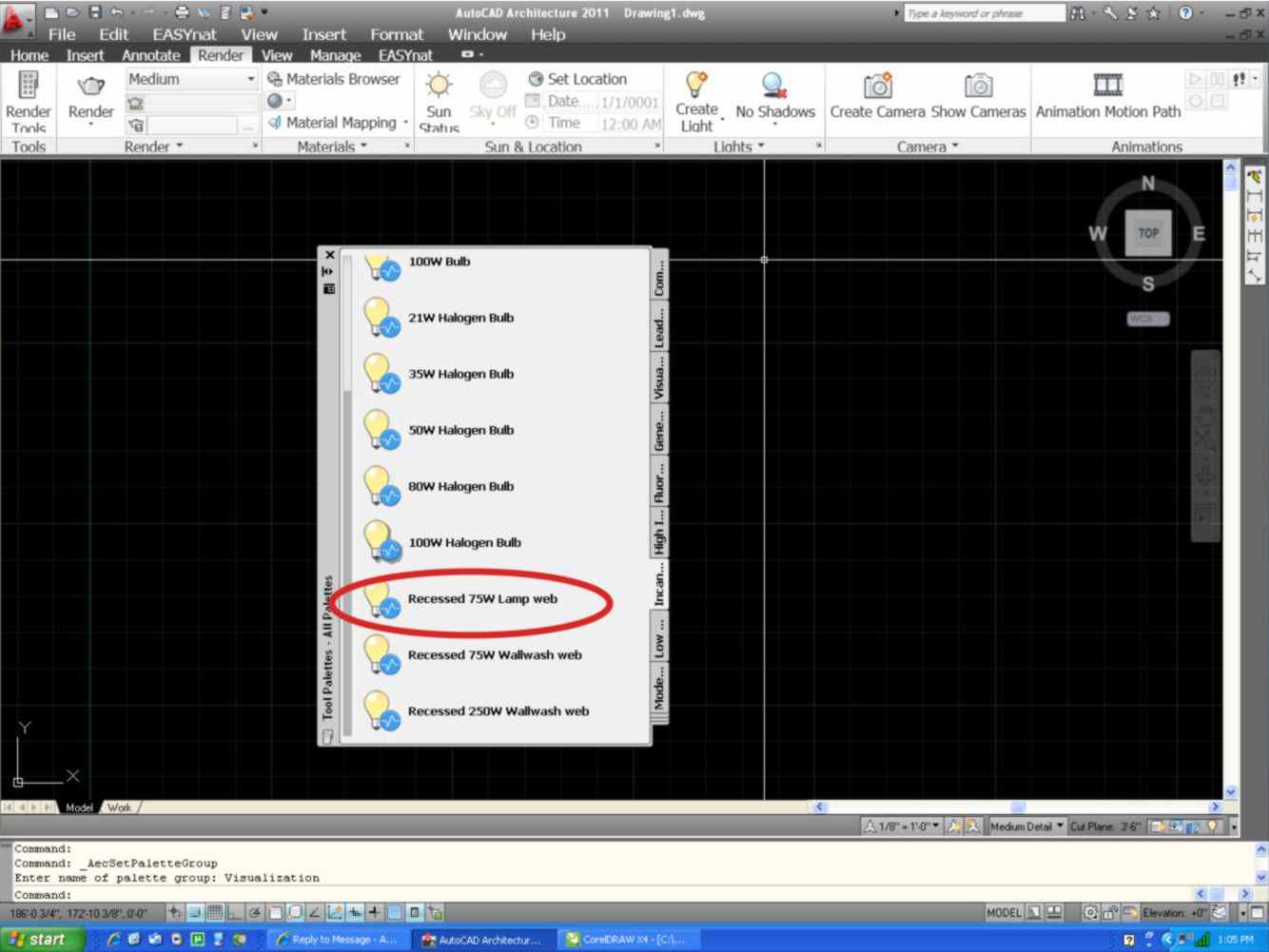Click the Animation Motion Path filmstrip icon
The height and width of the screenshot is (952, 1269).
(x=1108, y=85)
